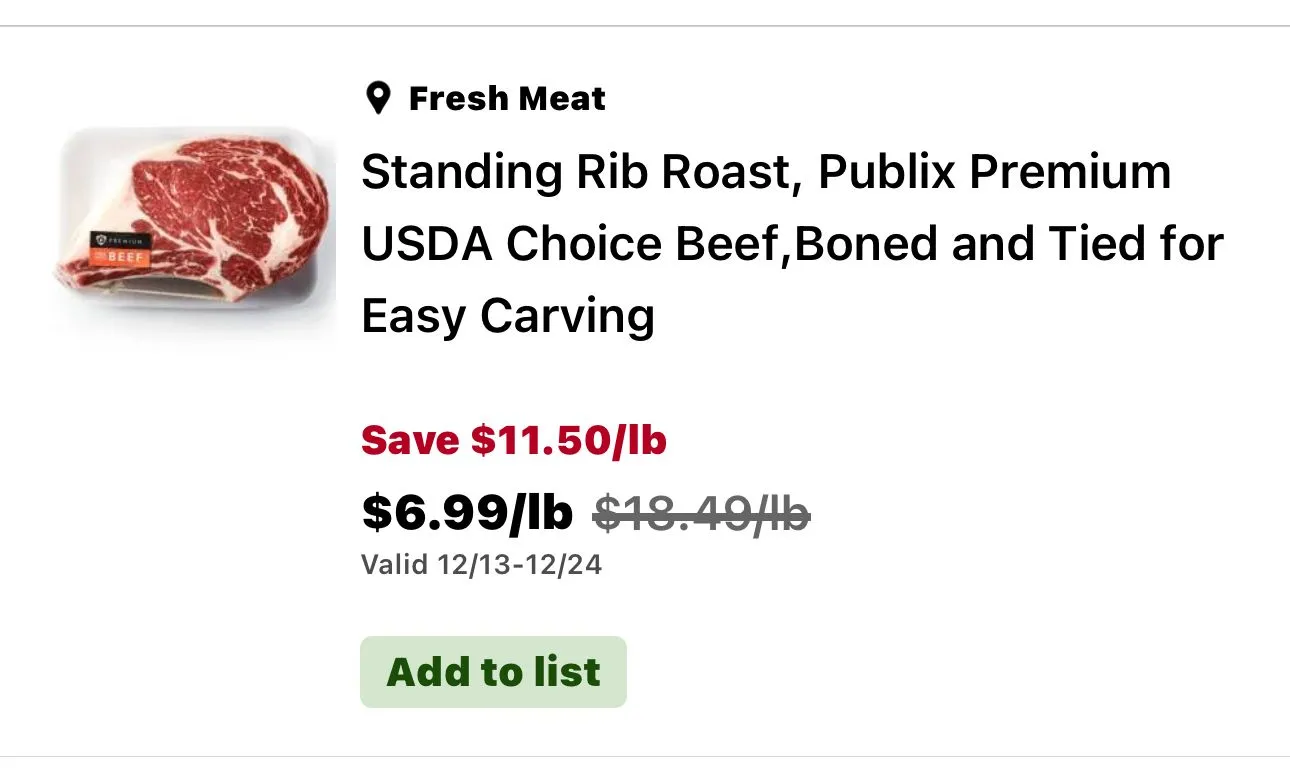1290x781 pixels.
Task: Open the Standing Rib Roast title line
Action: pyautogui.click(x=765, y=173)
